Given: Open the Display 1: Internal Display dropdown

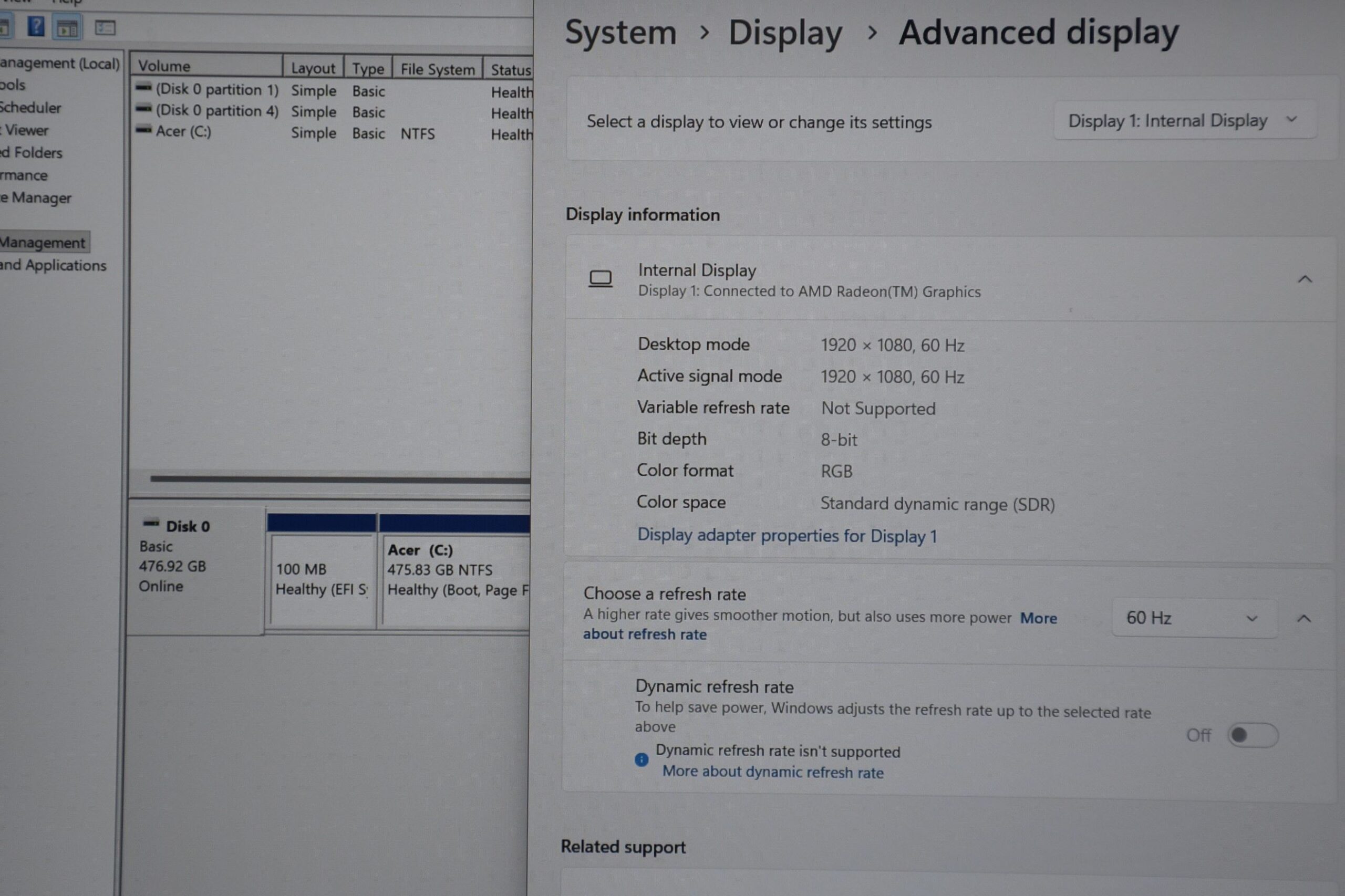Looking at the screenshot, I should tap(1185, 120).
